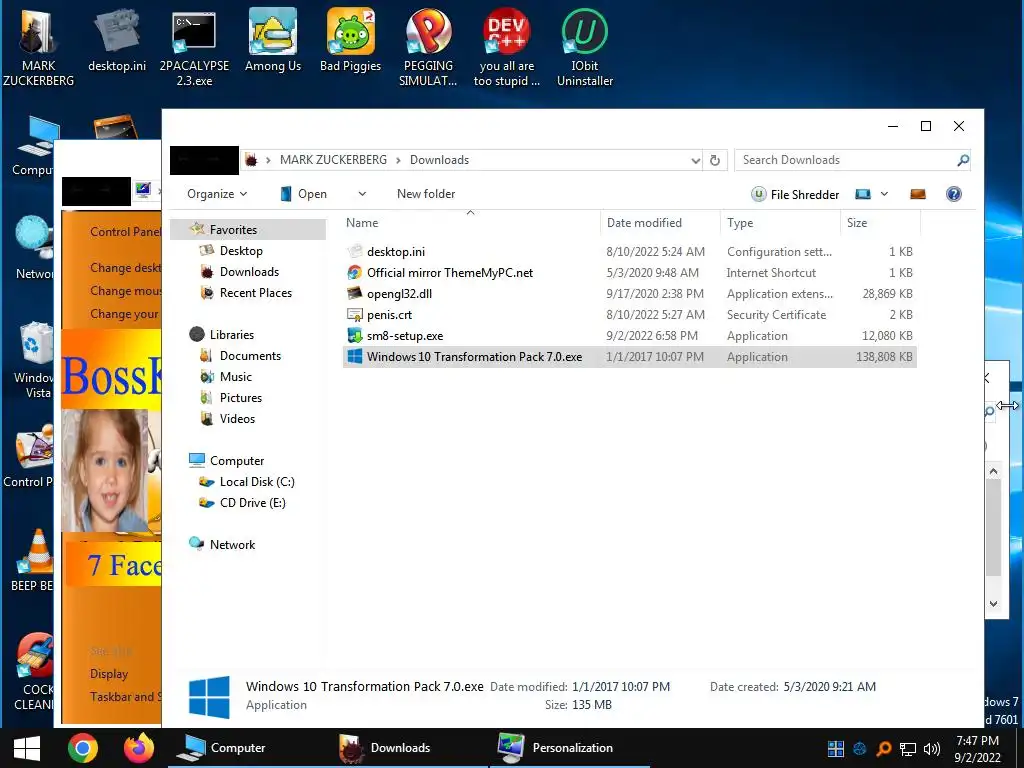Click the Network globe desktop icon
The height and width of the screenshot is (768, 1024).
34,248
